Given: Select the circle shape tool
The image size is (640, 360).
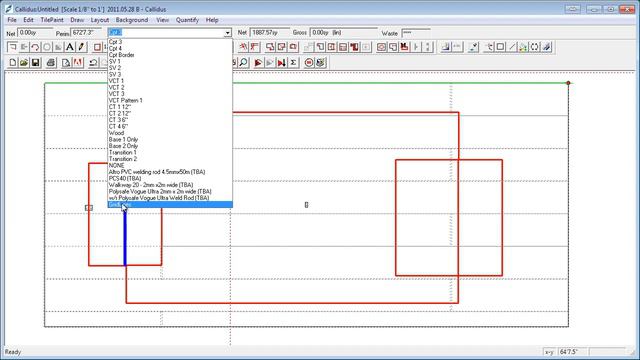Looking at the screenshot, I should [47, 47].
